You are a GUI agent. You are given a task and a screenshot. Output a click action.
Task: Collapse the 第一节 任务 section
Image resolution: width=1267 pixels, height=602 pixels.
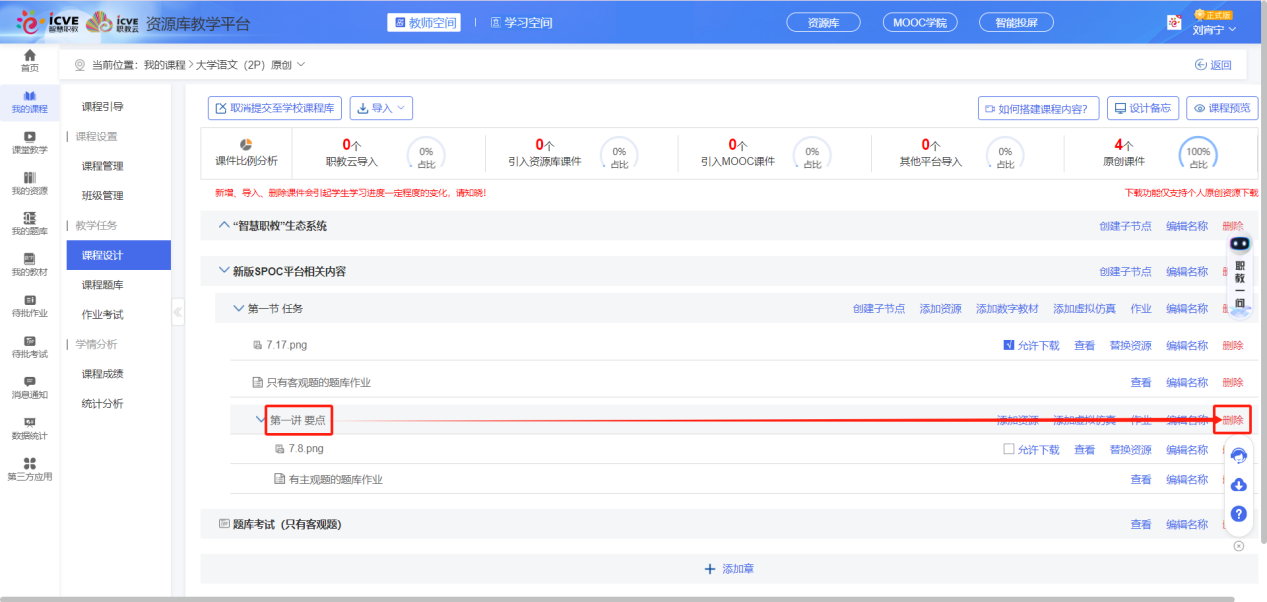[238, 309]
